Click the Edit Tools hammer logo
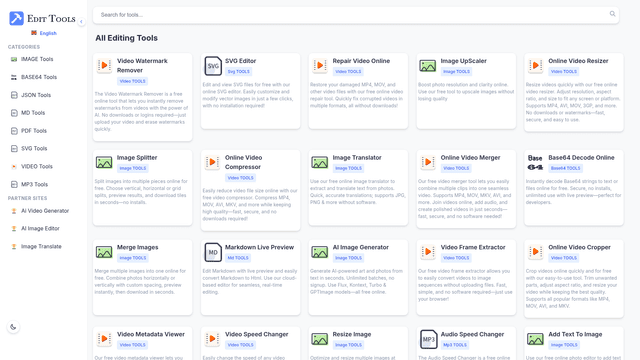640x360 pixels. click(x=16, y=18)
